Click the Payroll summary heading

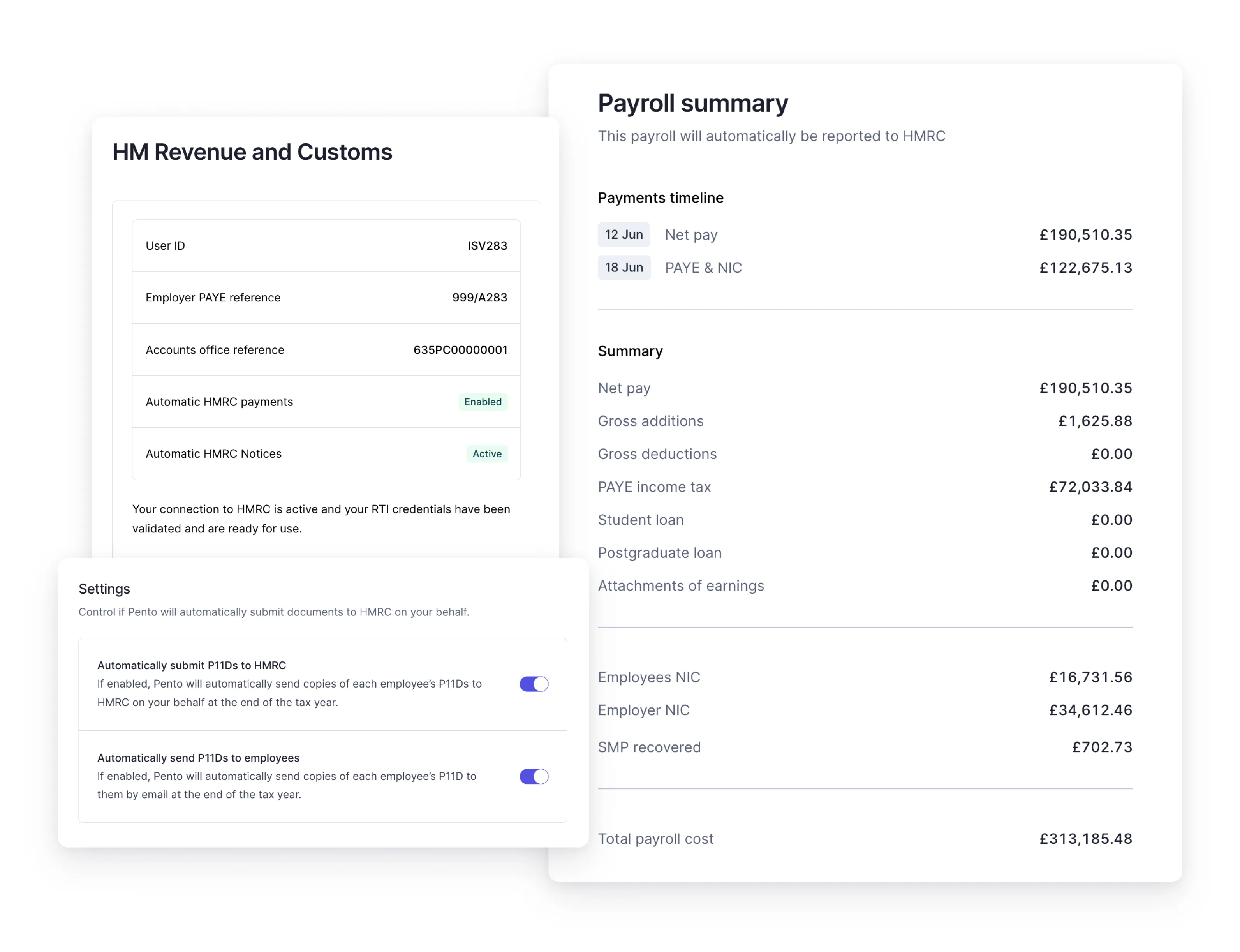[x=693, y=104]
